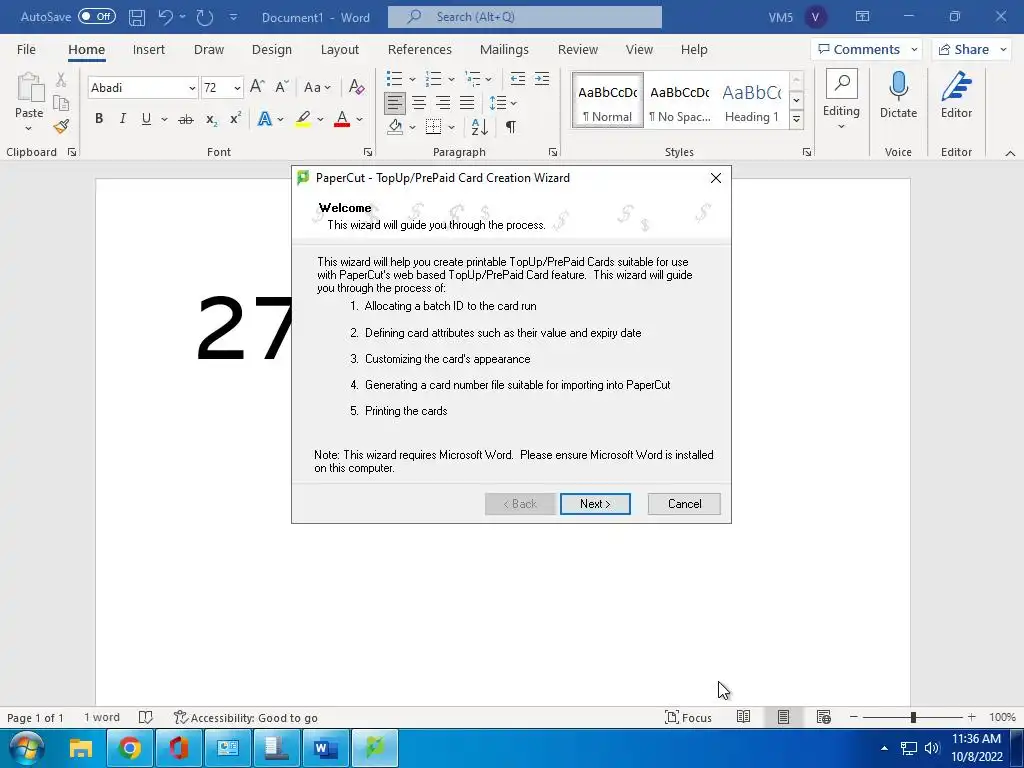Click Next in the PaperCut wizard

pyautogui.click(x=595, y=504)
